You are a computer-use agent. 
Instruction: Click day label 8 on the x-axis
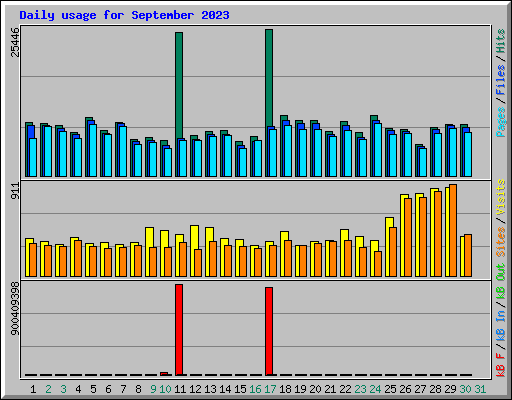point(138,389)
